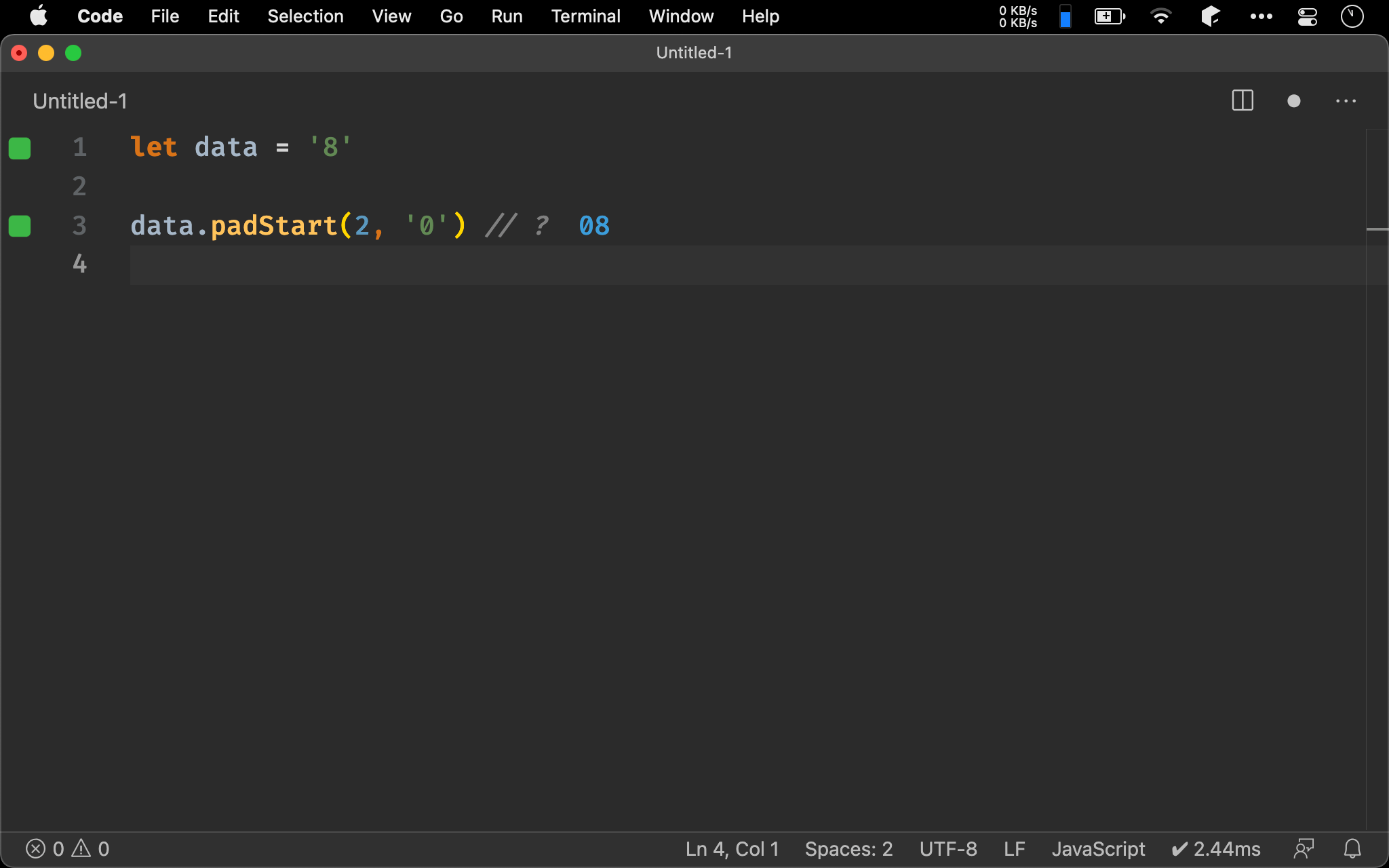The height and width of the screenshot is (868, 1389).
Task: Select the Go menu item
Action: point(451,16)
